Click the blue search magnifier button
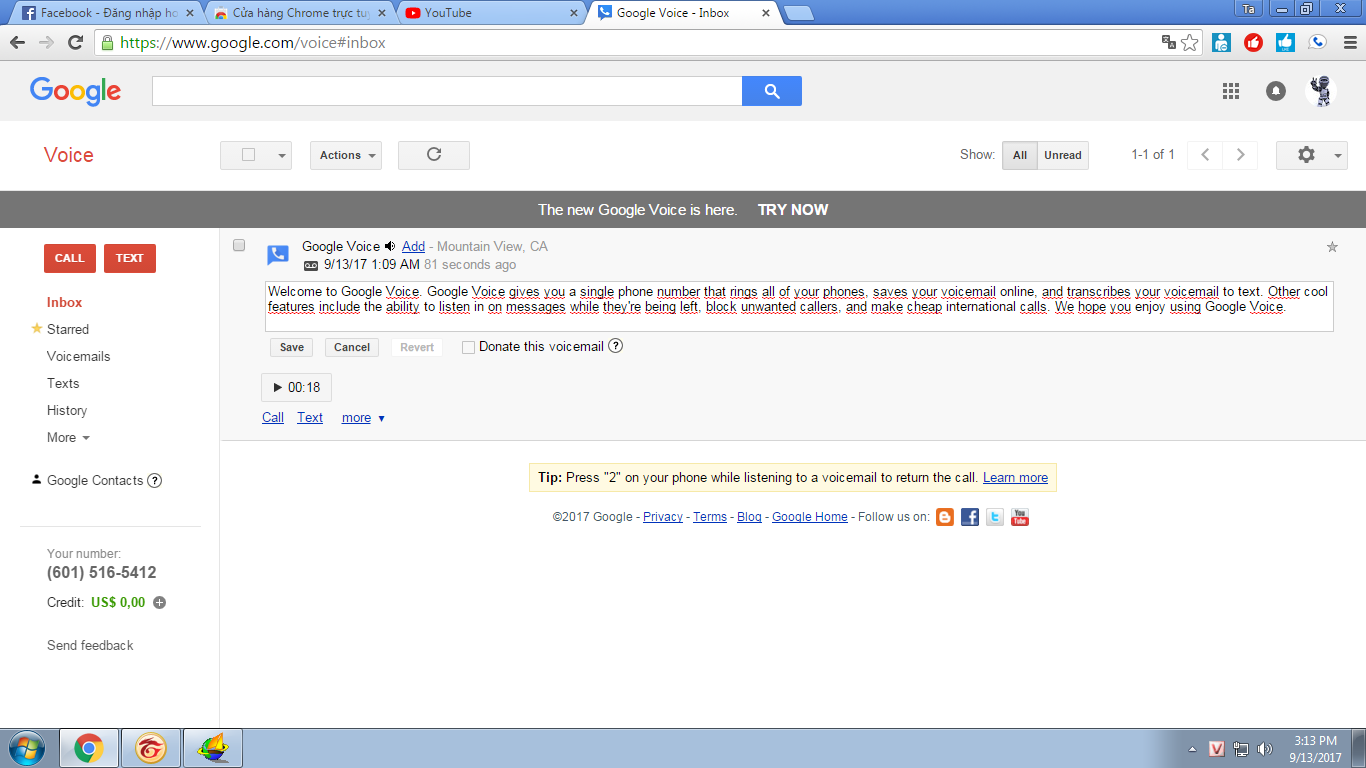The height and width of the screenshot is (768, 1366). pyautogui.click(x=771, y=91)
